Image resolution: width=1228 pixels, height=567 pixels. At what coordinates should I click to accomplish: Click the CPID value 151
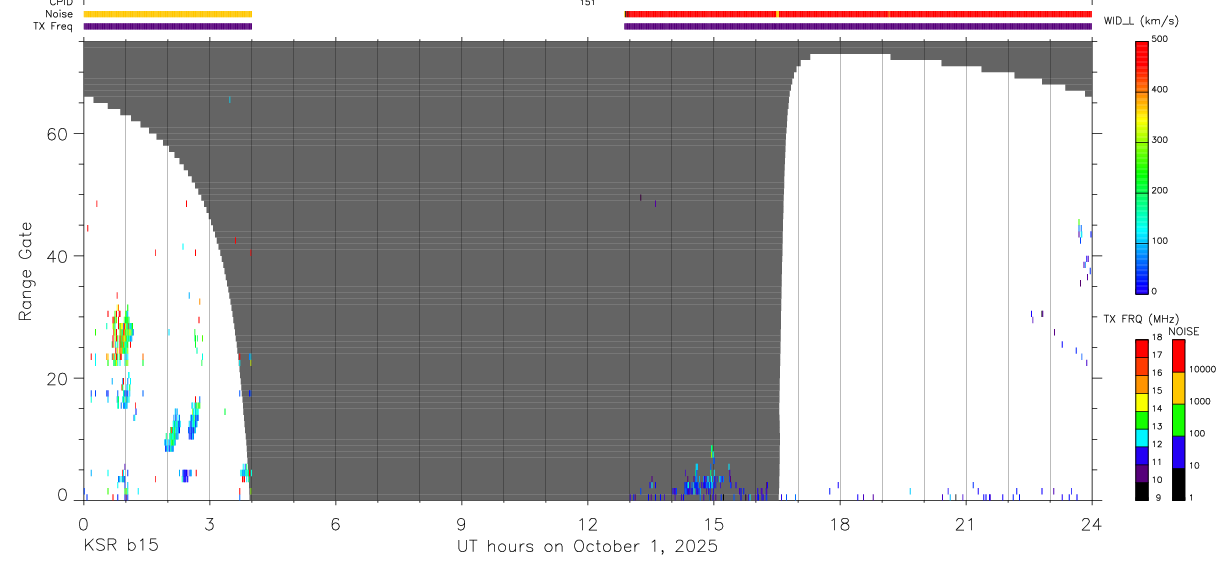tap(587, 3)
